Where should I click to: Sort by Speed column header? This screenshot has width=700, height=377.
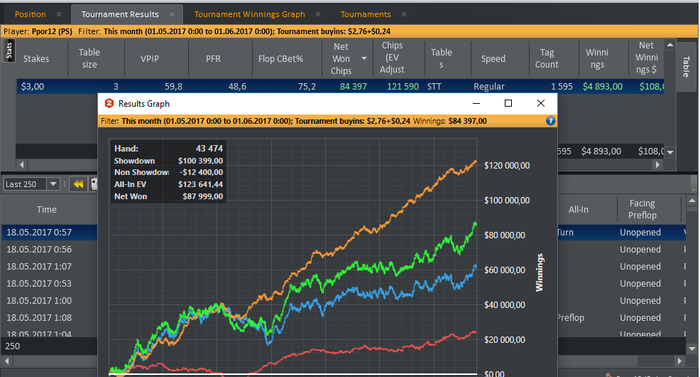click(493, 59)
